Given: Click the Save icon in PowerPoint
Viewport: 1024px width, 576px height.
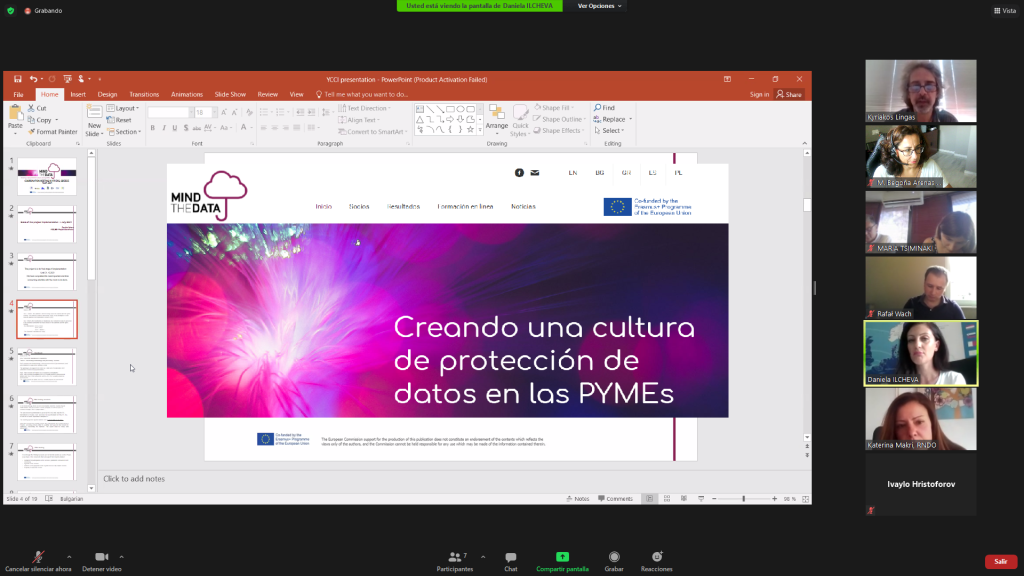Looking at the screenshot, I should (x=18, y=79).
